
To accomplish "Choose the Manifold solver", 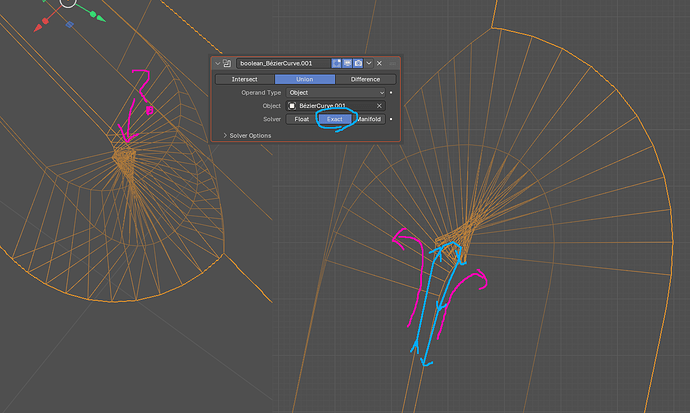I will pyautogui.click(x=369, y=119).
